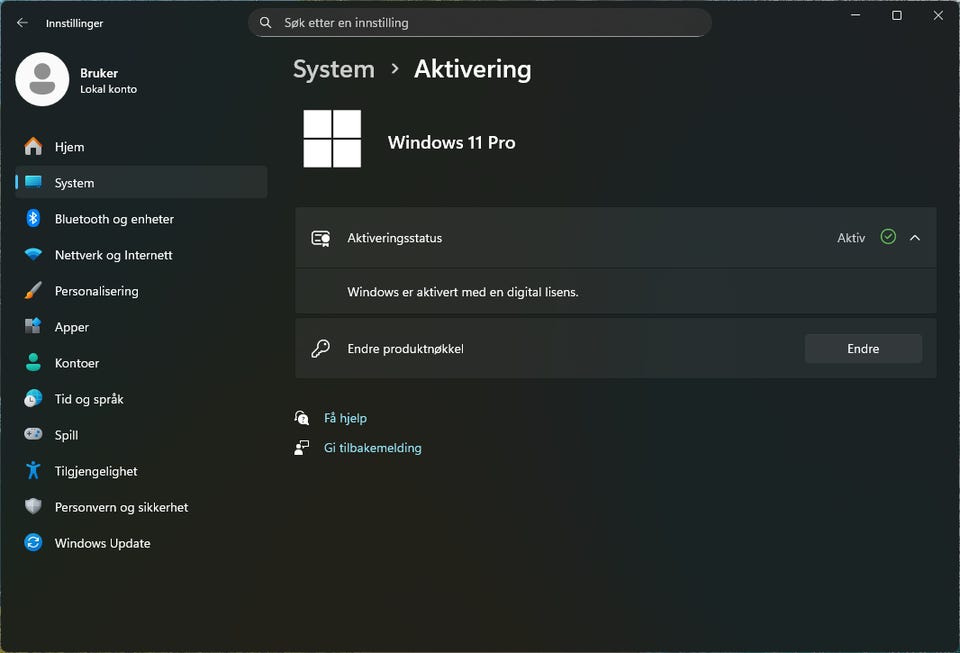Screen dimensions: 960x653
Task: Click the Hjem house icon in sidebar
Action: tap(34, 147)
